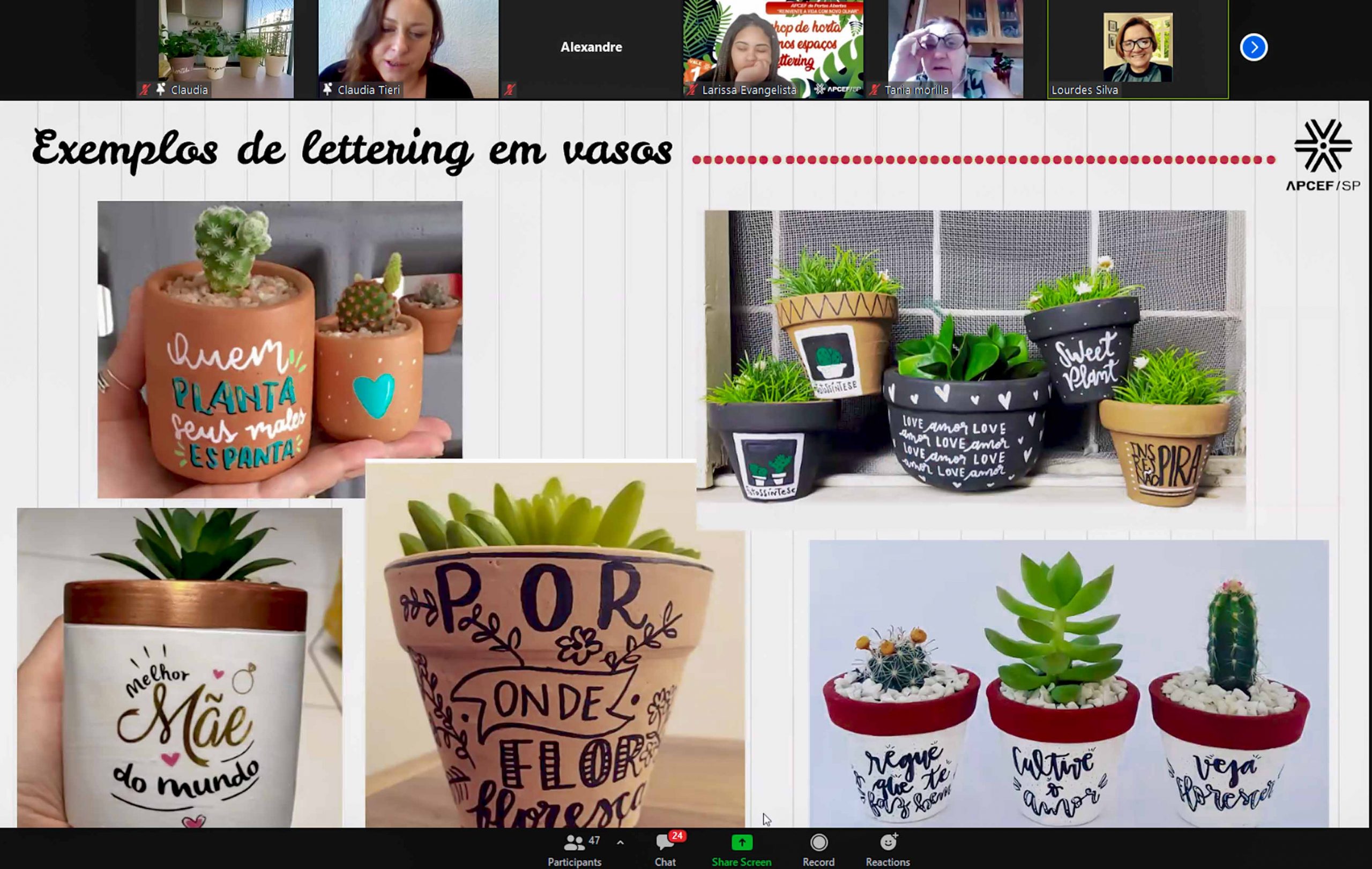Click the Participants text label
1372x869 pixels.
click(x=575, y=861)
